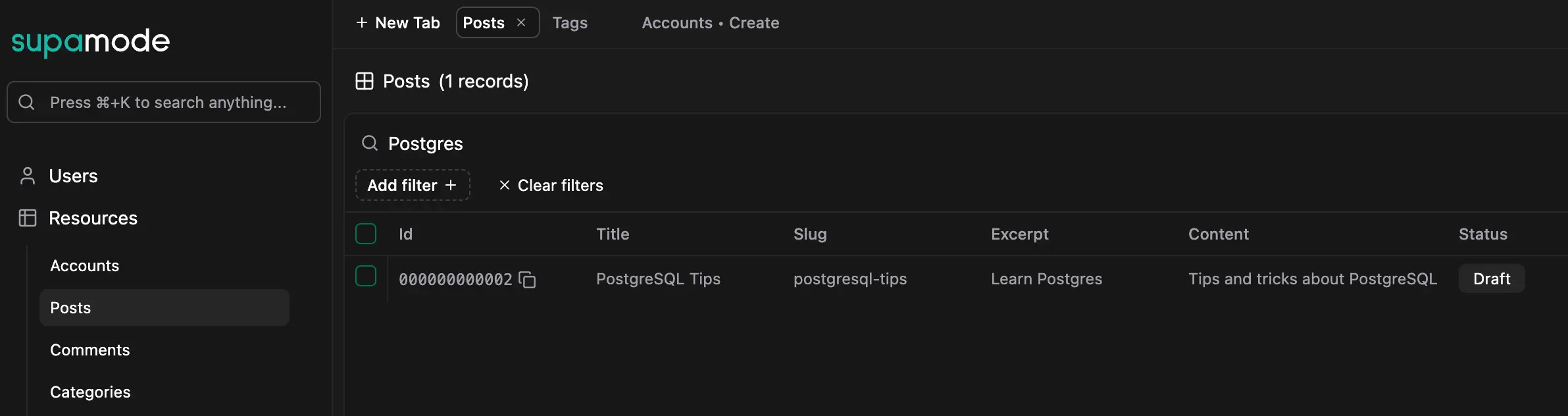
Task: Open Categories in the sidebar
Action: [90, 392]
